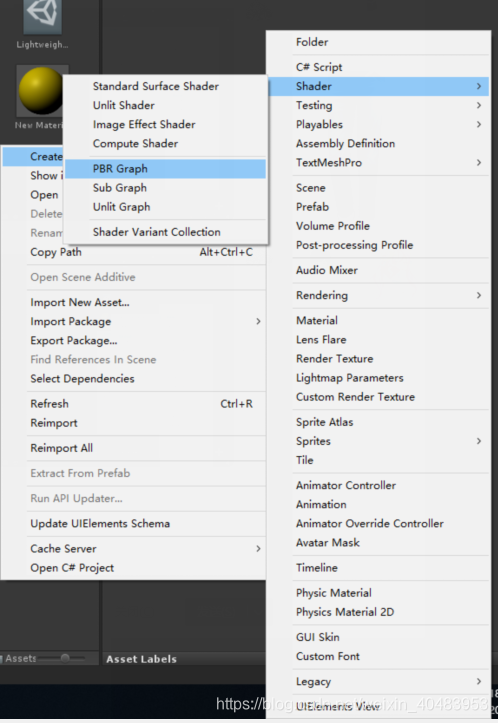Create a Physic Material

(378, 593)
